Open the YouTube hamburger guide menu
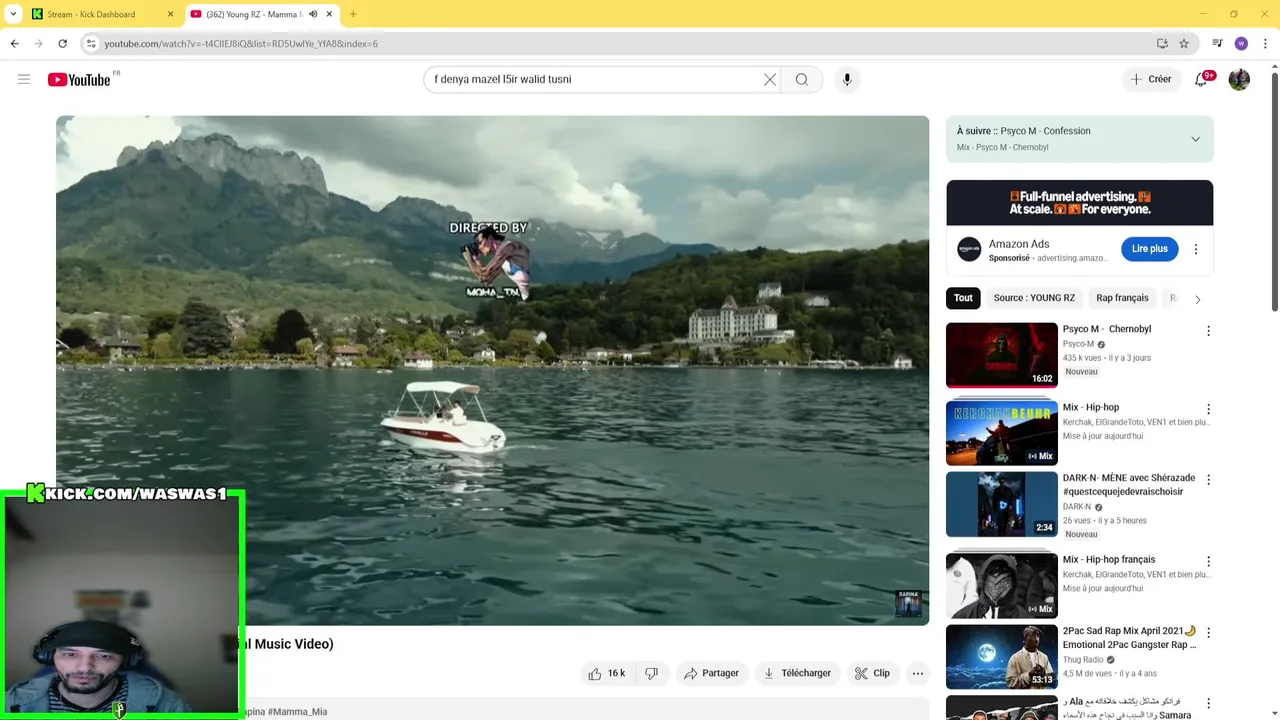Screen dimensions: 1280x720 (x=24, y=79)
